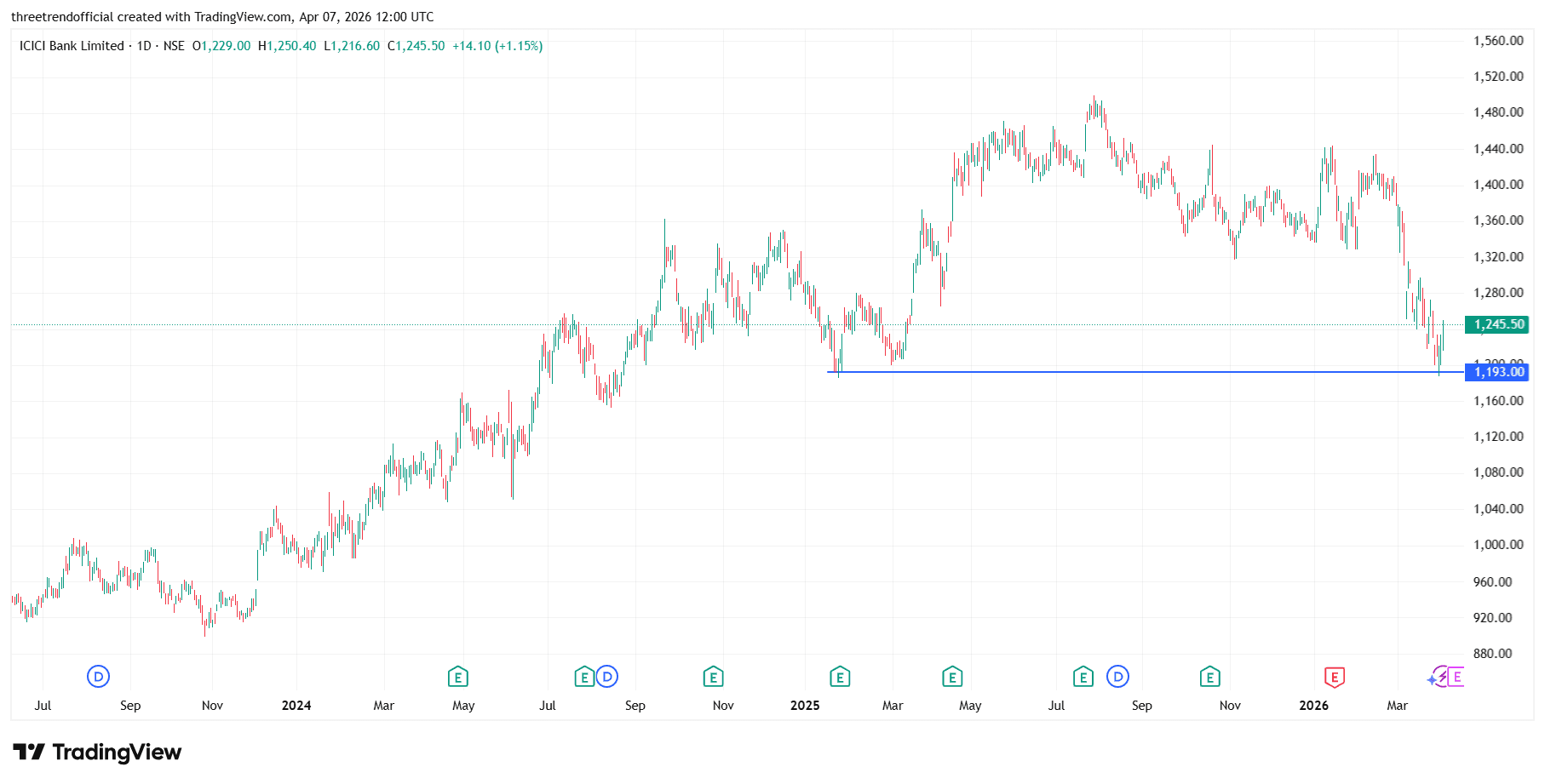Open earnings marker just after 2025 label
The image size is (1545, 784).
(840, 677)
